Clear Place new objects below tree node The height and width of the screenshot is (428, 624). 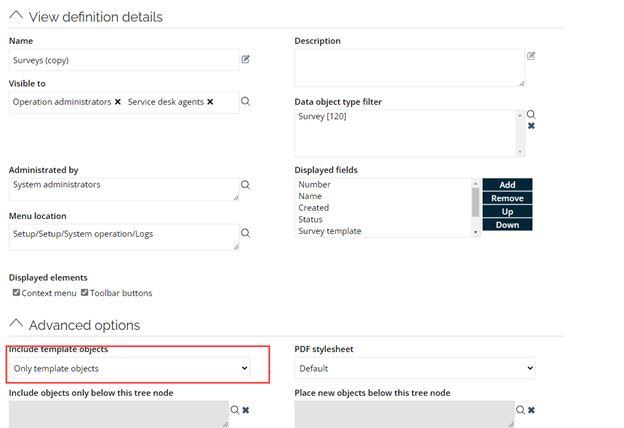[531, 410]
